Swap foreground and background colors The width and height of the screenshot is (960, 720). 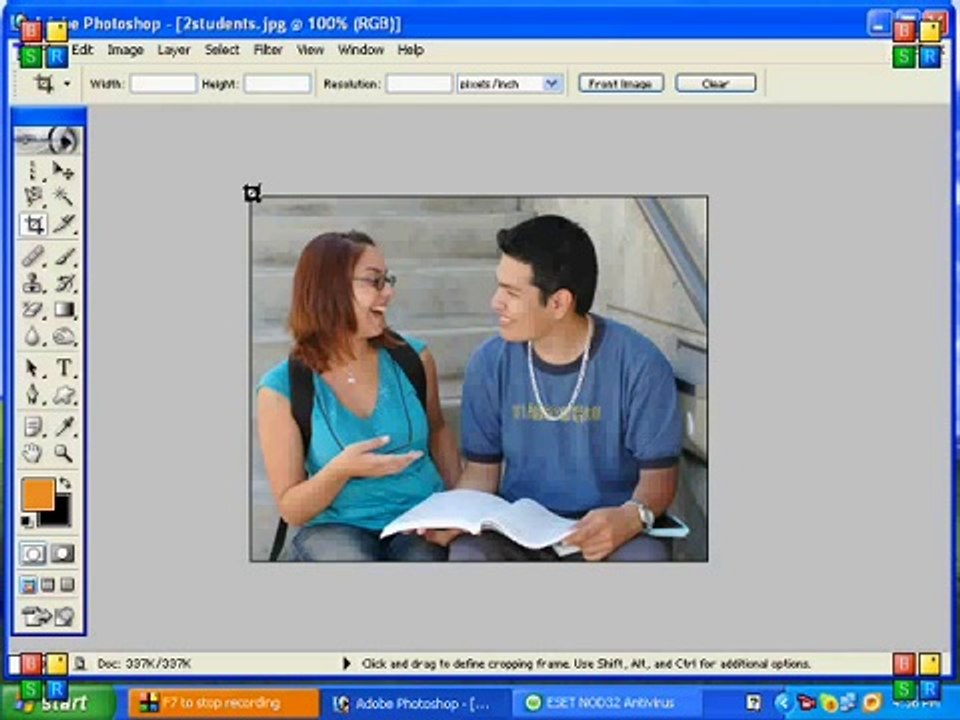click(x=65, y=483)
